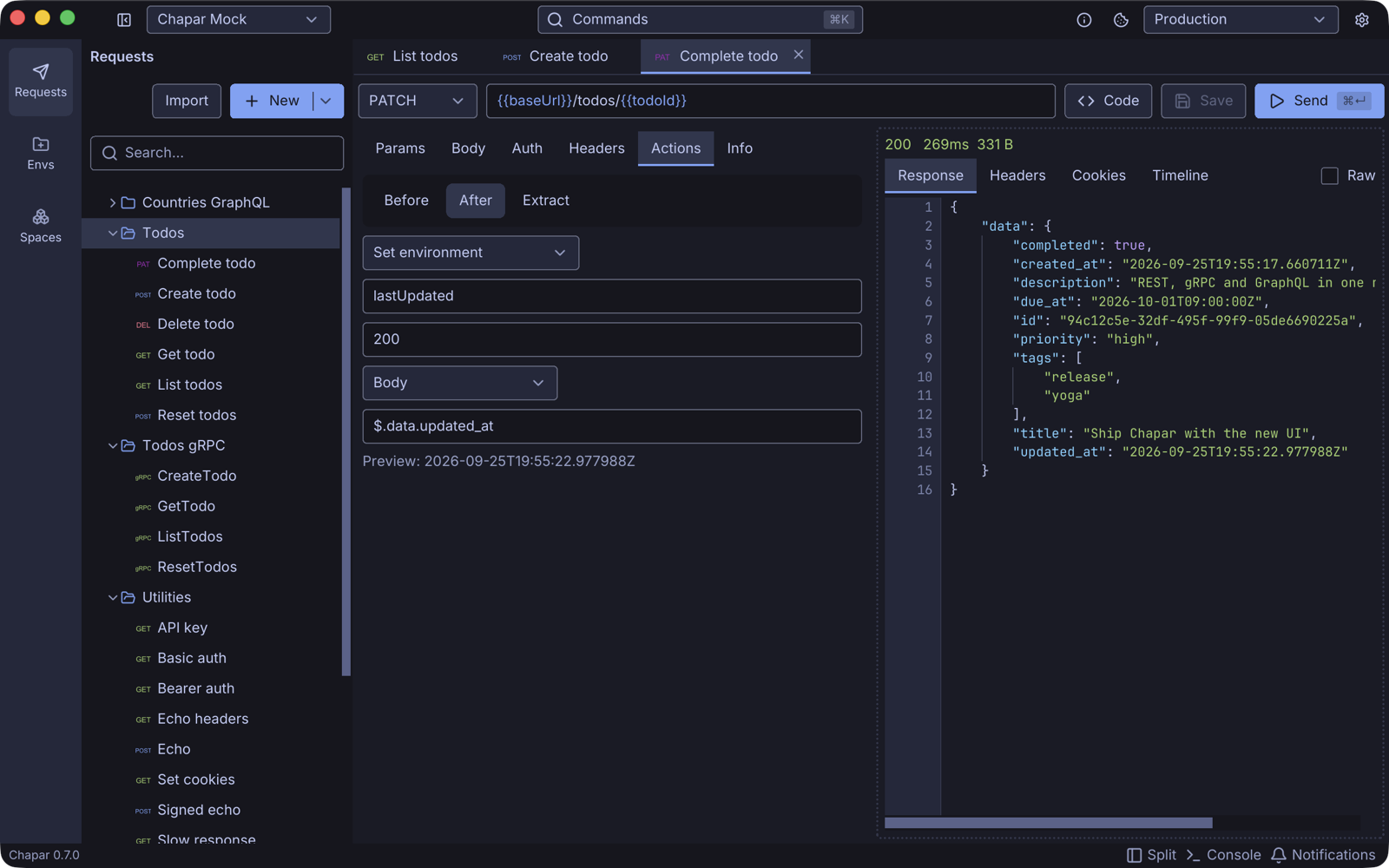The height and width of the screenshot is (868, 1389).
Task: Show the response Headers tab
Action: (1017, 175)
